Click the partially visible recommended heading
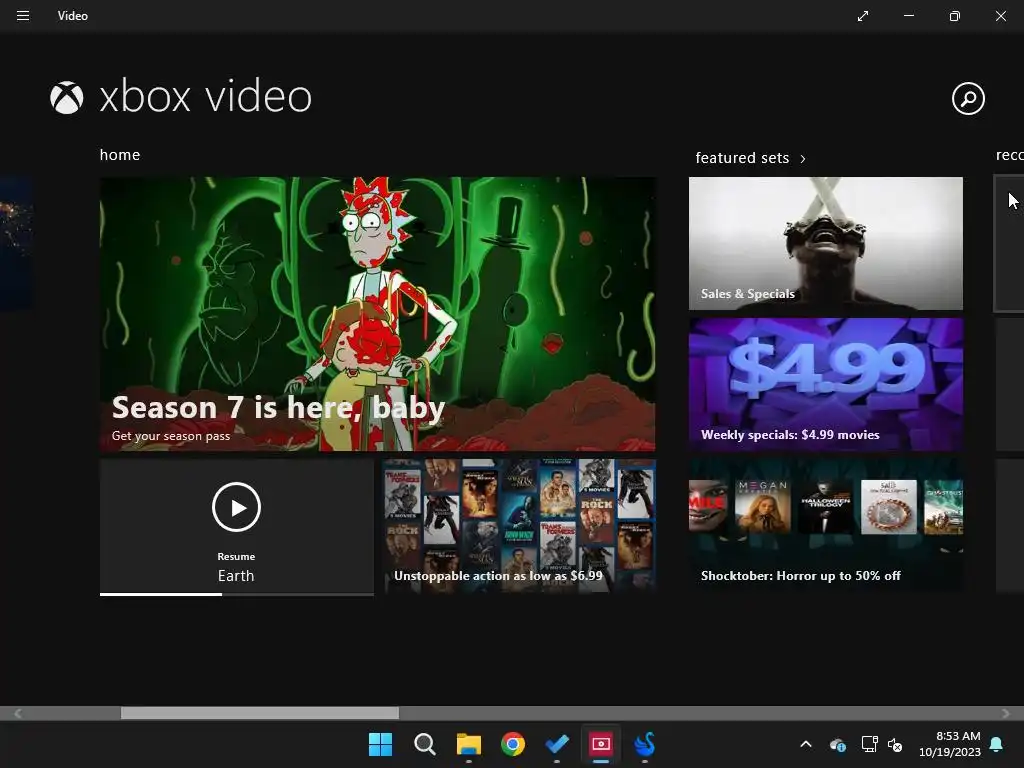Screen dimensions: 1024x768 (1010, 155)
